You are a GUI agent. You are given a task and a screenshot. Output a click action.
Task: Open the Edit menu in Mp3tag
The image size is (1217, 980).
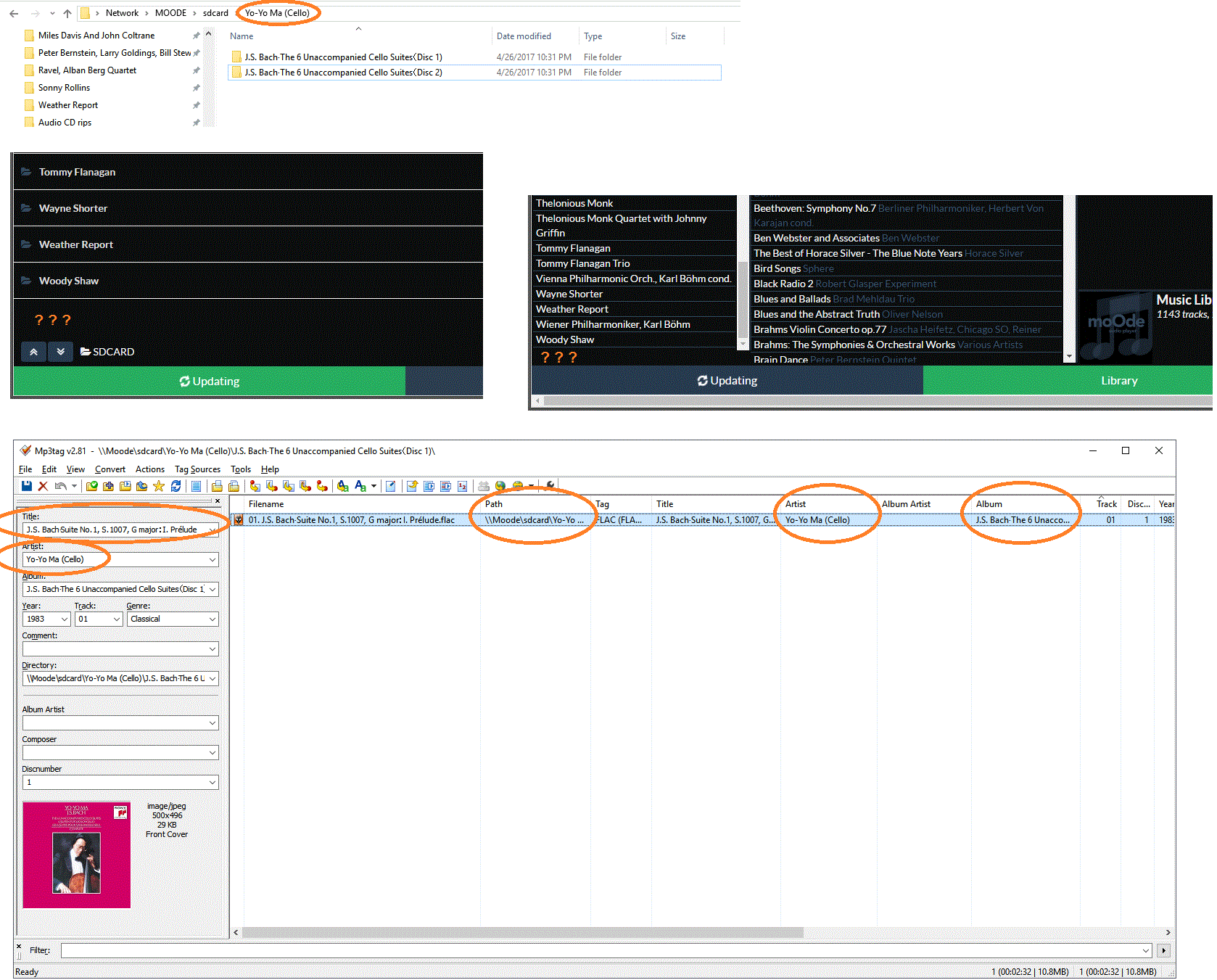[49, 469]
